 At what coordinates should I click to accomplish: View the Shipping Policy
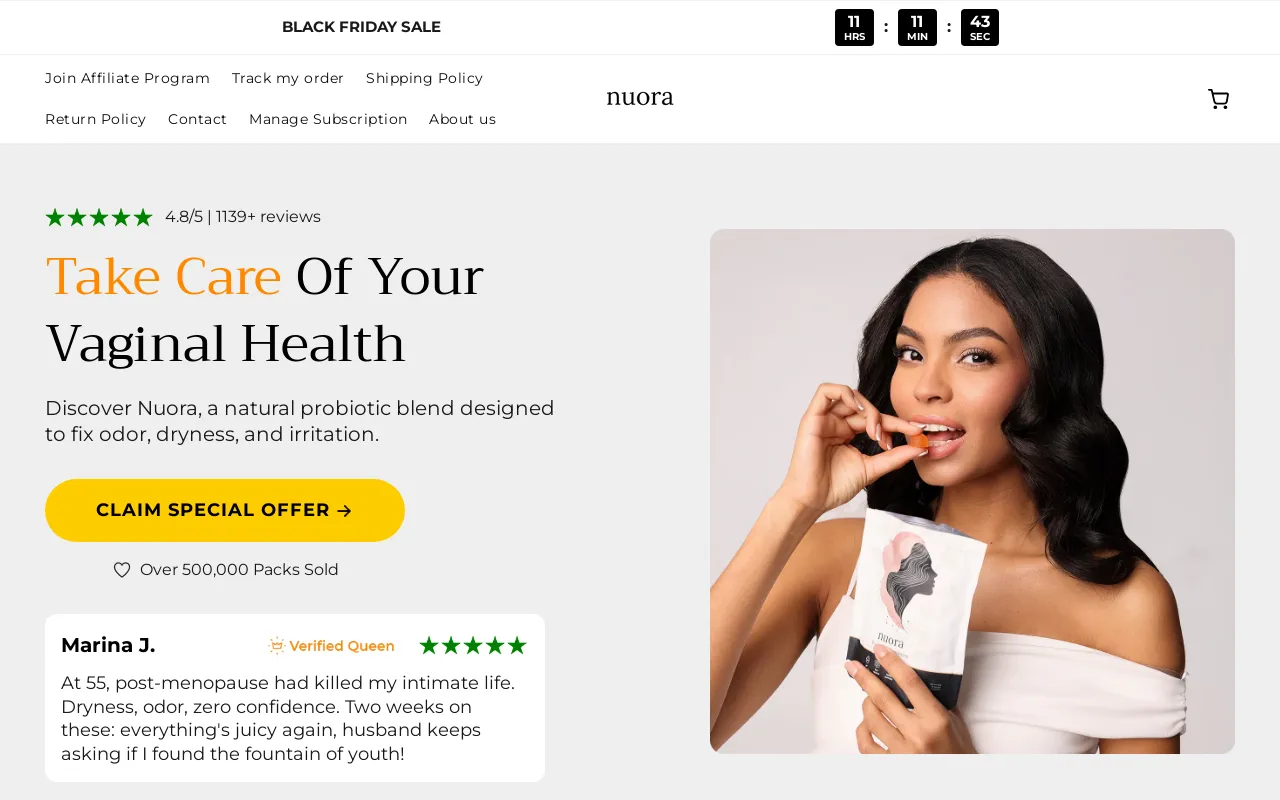coord(424,78)
